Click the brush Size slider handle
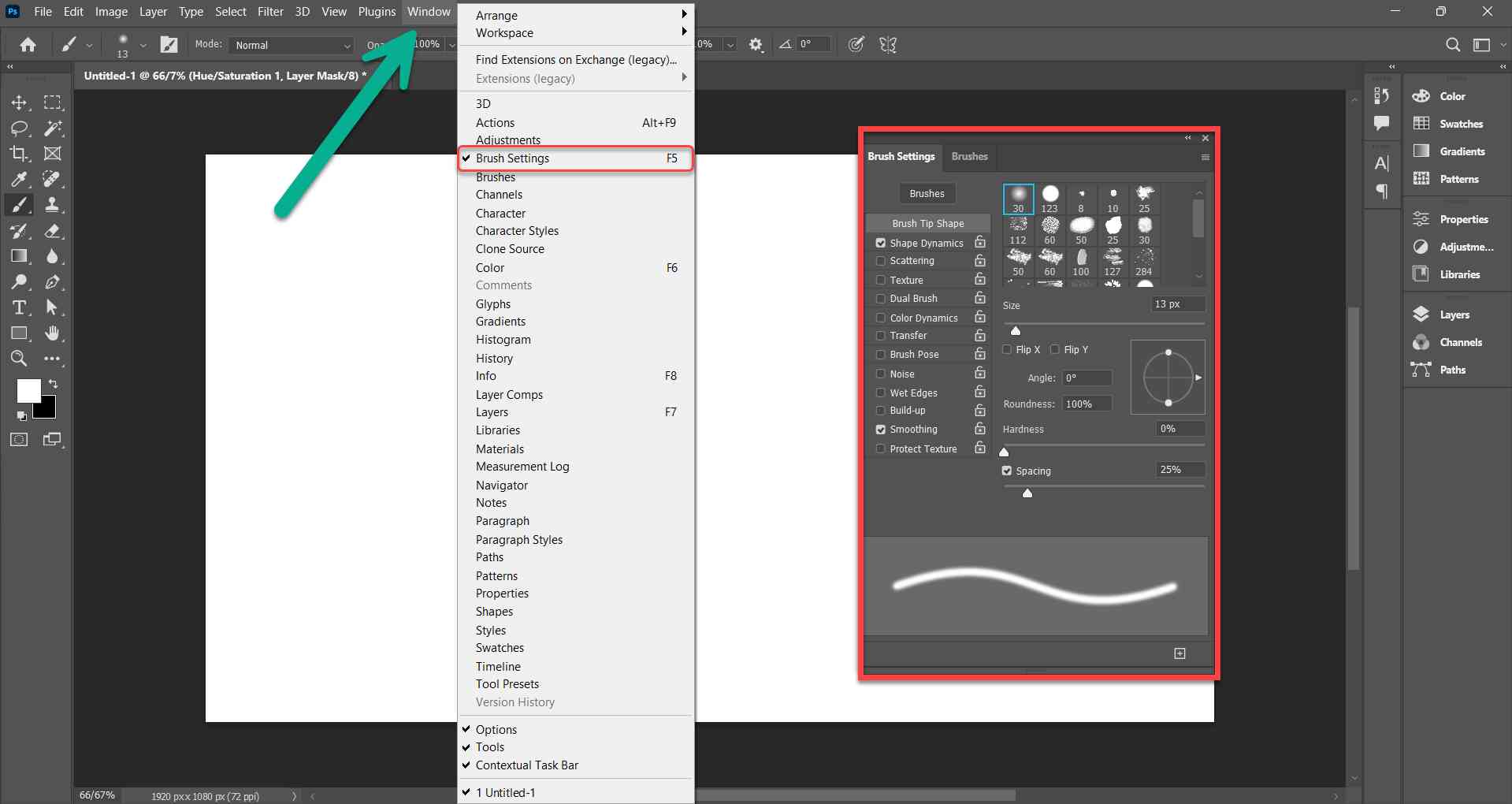The image size is (1512, 804). coord(1016,331)
